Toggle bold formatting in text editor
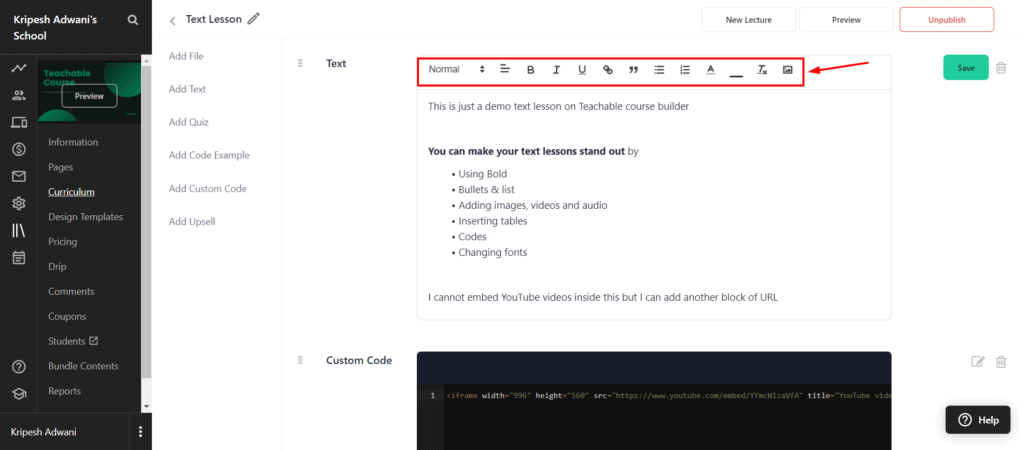This screenshot has height=450, width=1024. 531,70
